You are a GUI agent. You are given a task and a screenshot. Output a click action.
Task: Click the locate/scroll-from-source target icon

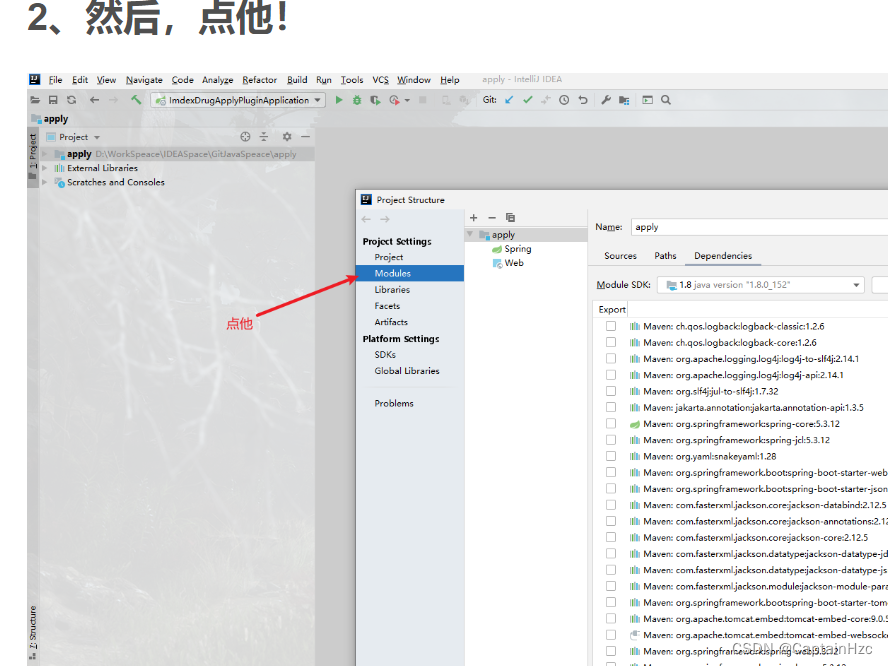click(245, 136)
